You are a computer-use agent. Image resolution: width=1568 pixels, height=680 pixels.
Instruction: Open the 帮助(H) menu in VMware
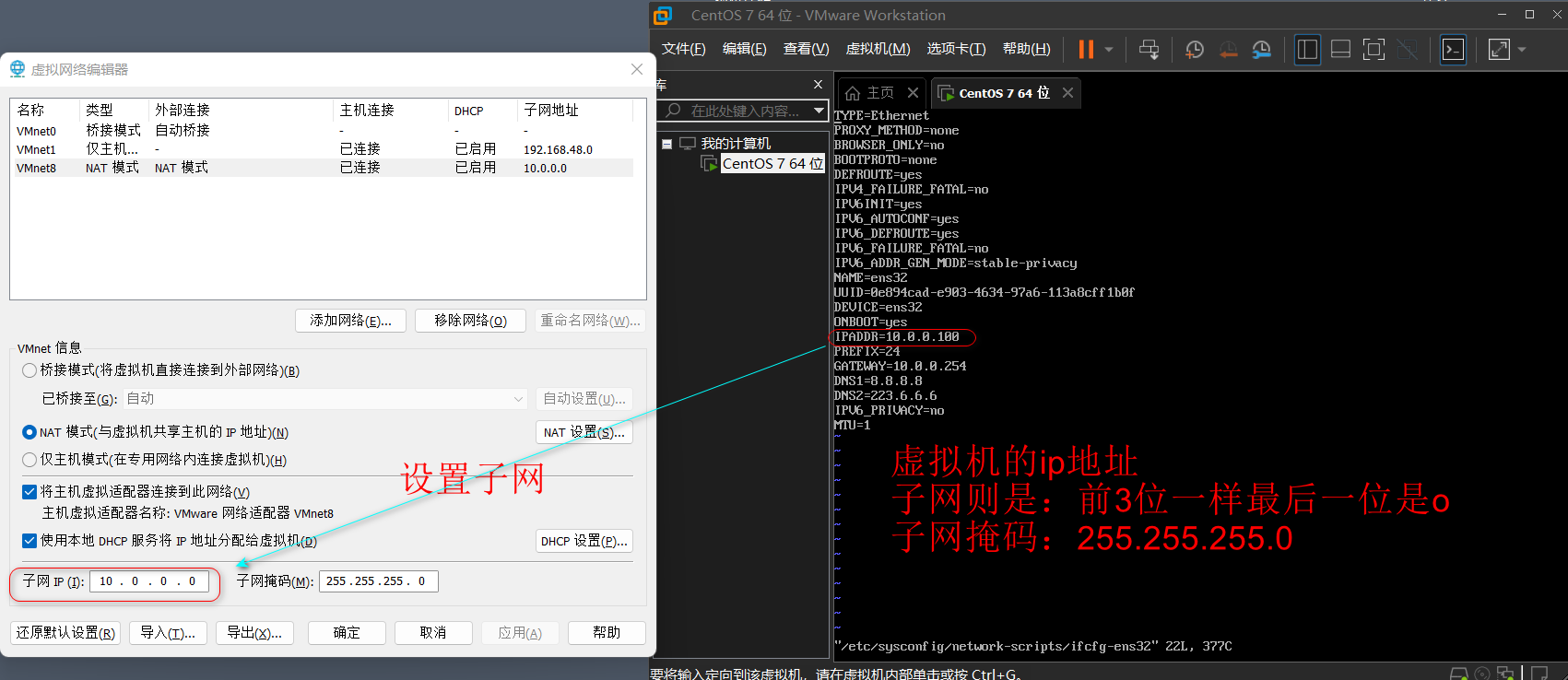tap(1026, 49)
